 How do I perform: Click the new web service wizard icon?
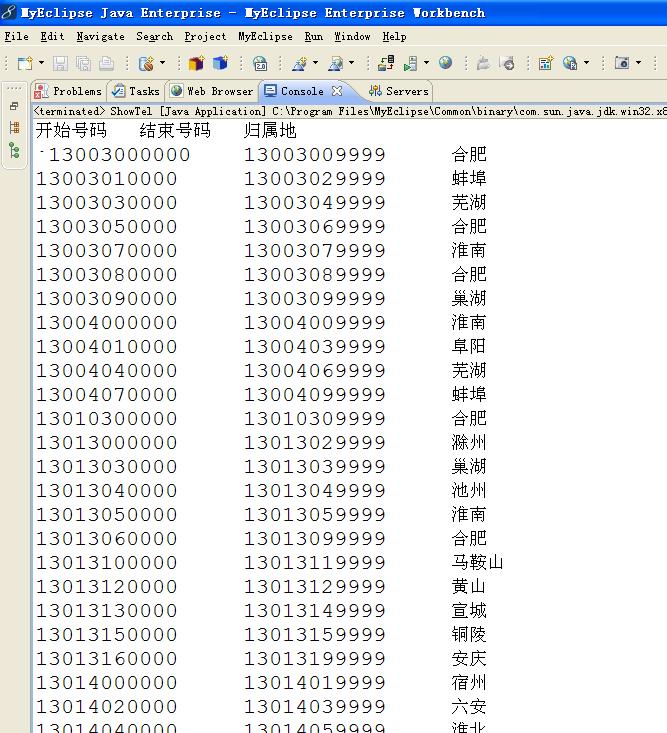click(x=147, y=63)
